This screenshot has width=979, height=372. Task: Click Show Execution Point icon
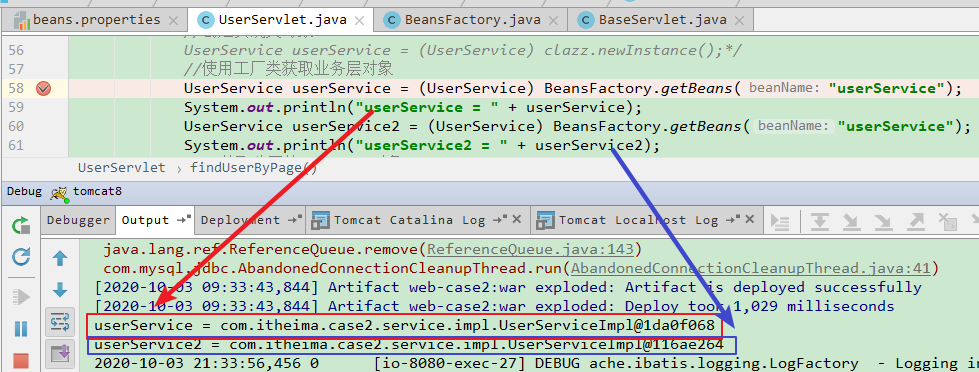[x=780, y=222]
